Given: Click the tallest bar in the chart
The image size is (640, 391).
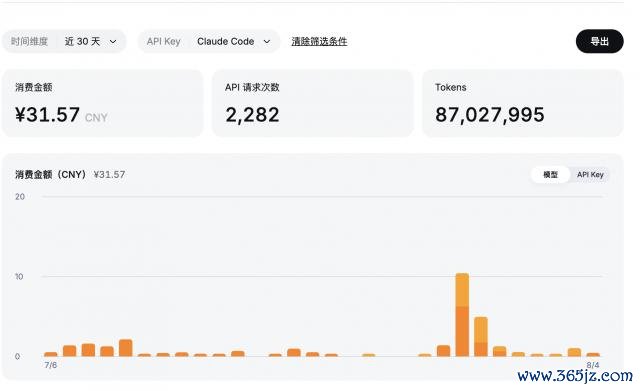Looking at the screenshot, I should pyautogui.click(x=462, y=315).
